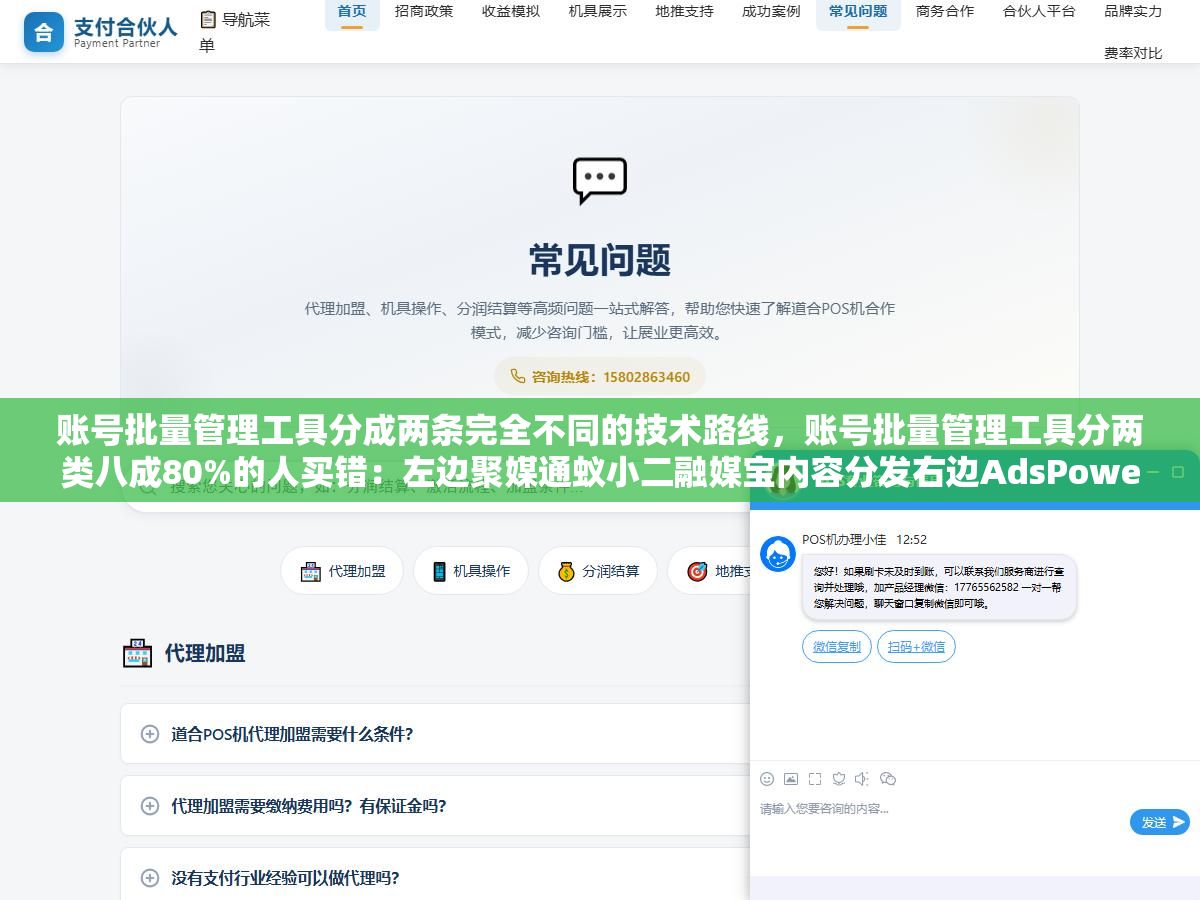Click the screenshot capture icon in chat
This screenshot has width=1200, height=900.
point(815,779)
